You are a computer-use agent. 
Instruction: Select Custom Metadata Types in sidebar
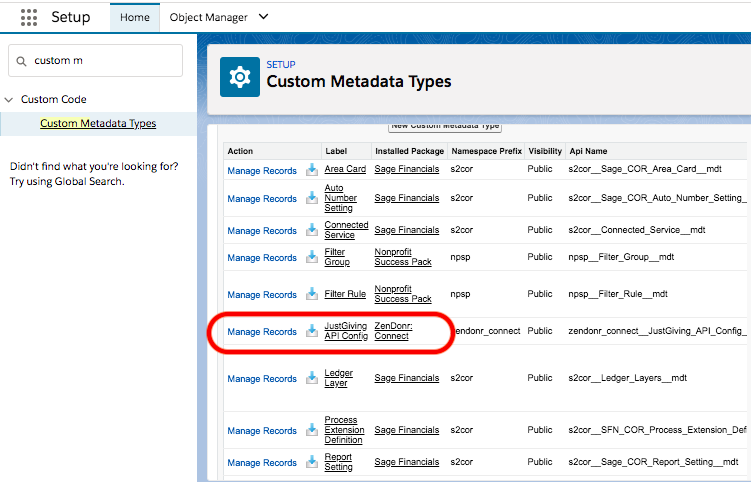tap(98, 124)
